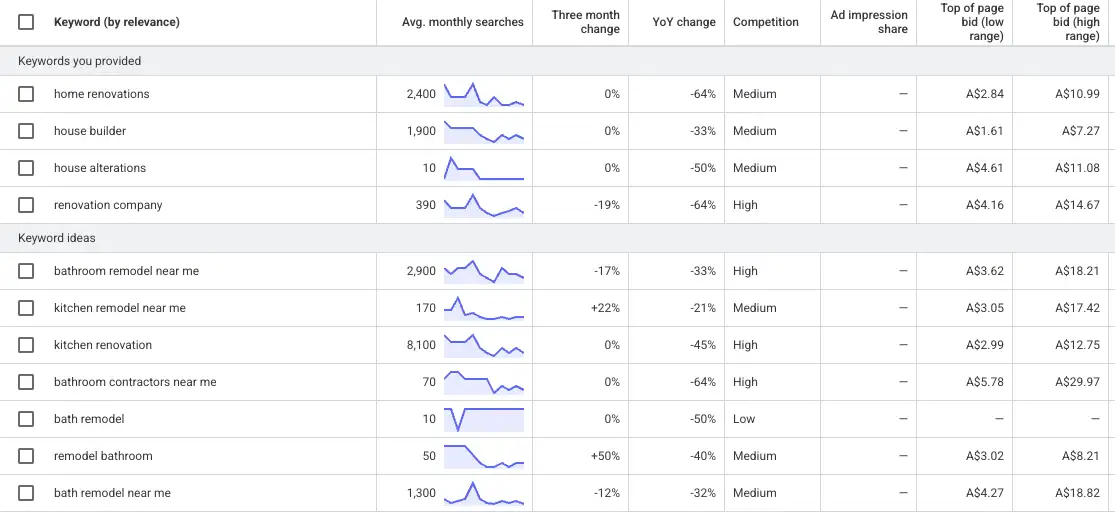Sort by YoY change column header
The width and height of the screenshot is (1115, 512).
pos(684,22)
